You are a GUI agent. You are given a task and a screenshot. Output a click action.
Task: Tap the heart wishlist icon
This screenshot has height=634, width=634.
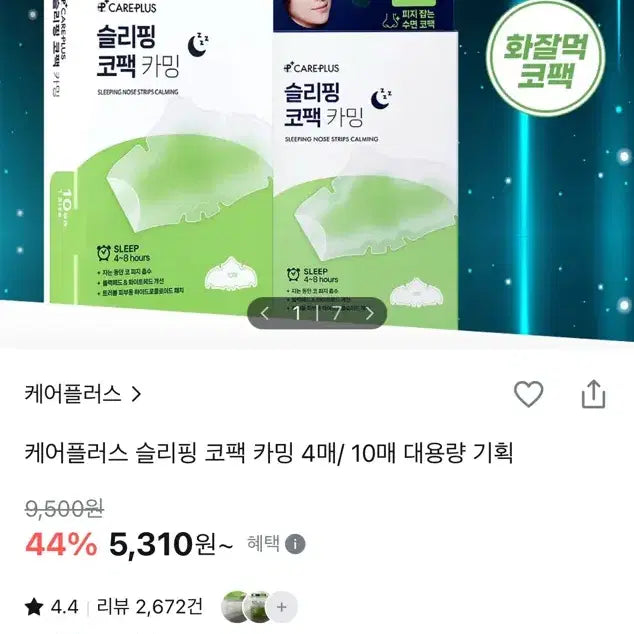coord(528,394)
